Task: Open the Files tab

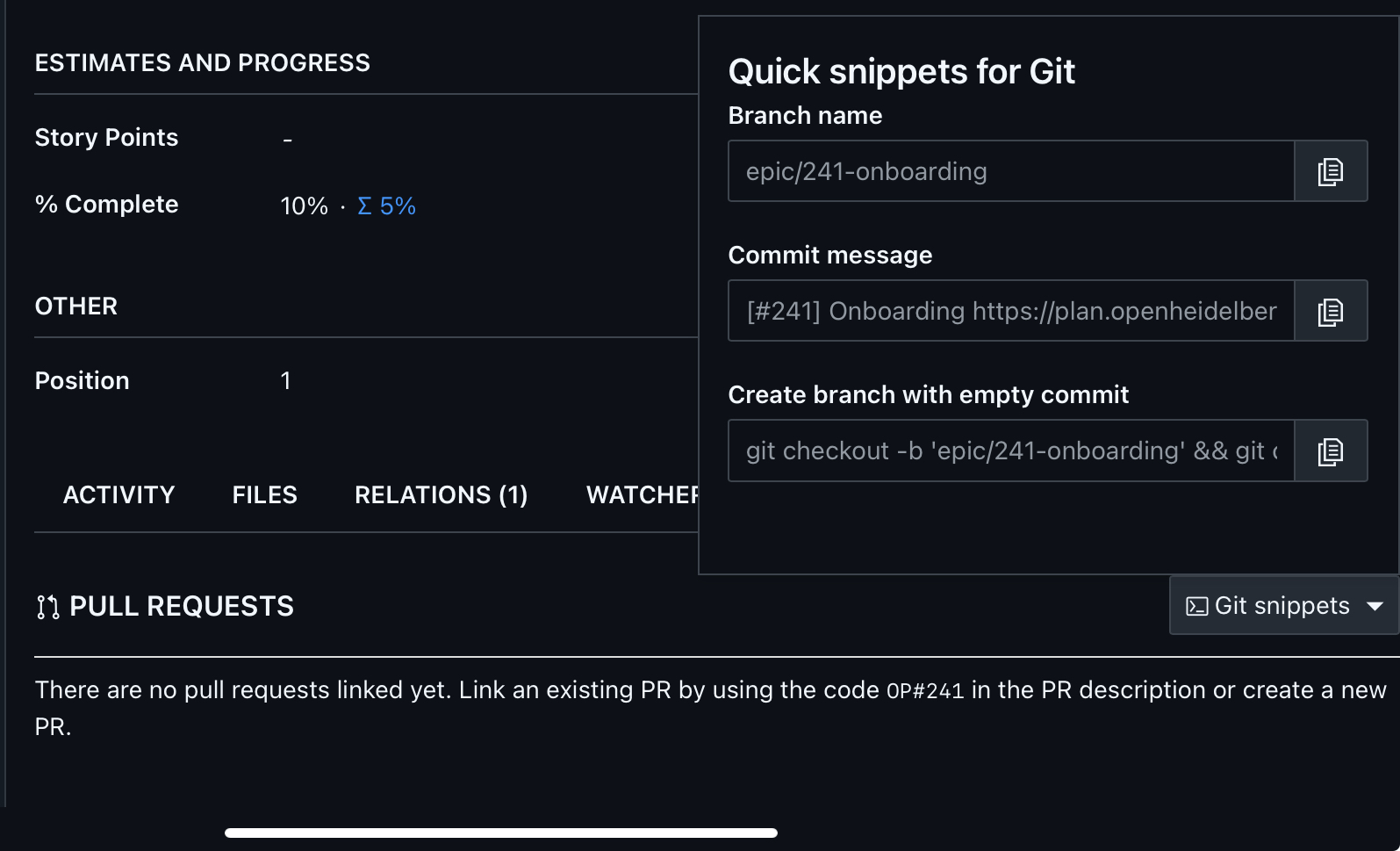Action: click(264, 495)
